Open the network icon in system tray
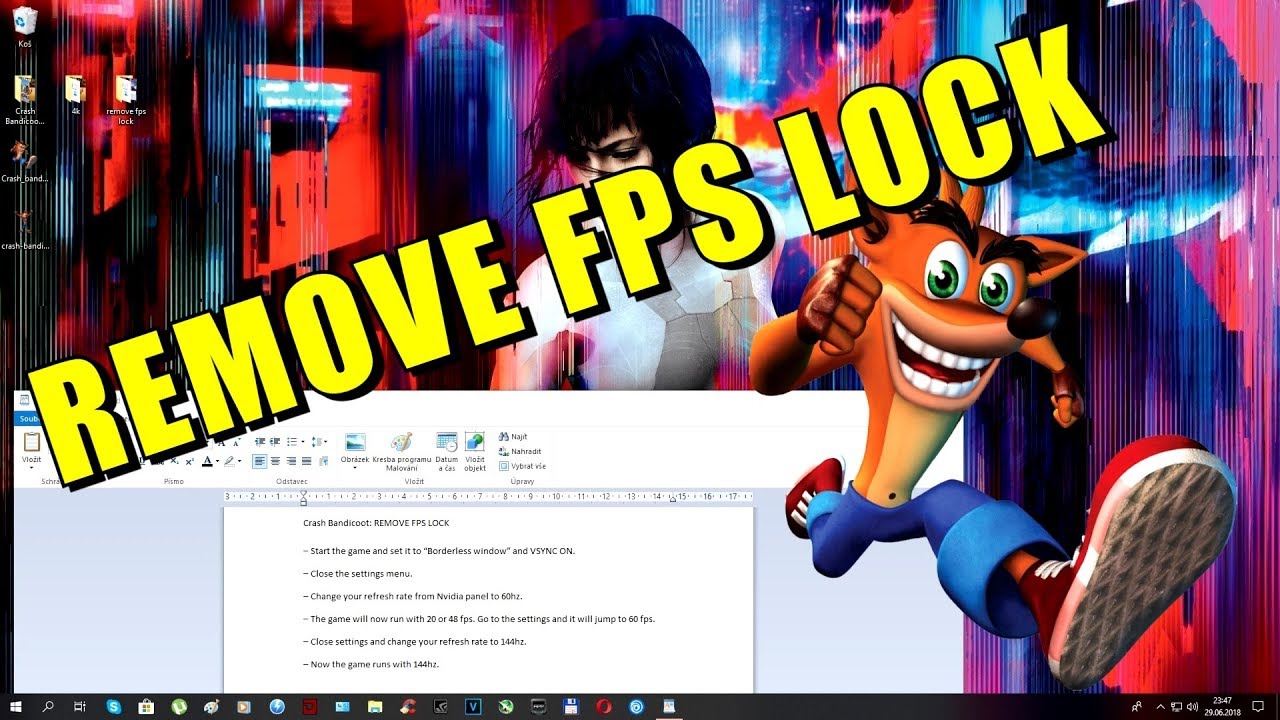This screenshot has height=720, width=1280. 1176,707
